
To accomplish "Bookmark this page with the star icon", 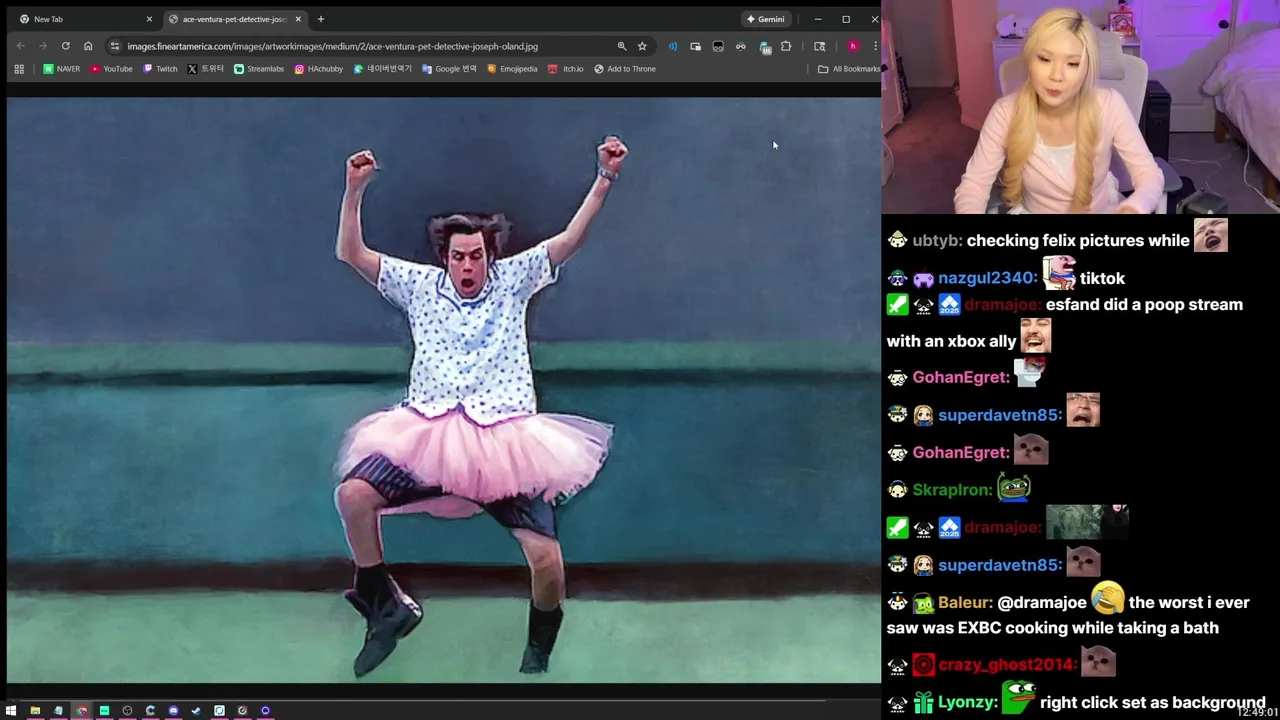I will tap(642, 46).
